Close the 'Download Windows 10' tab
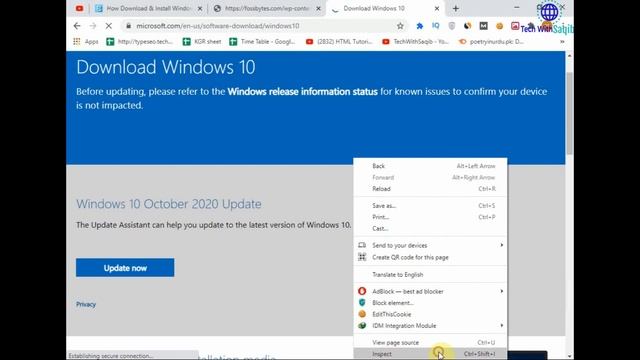This screenshot has height=360, width=640. pos(437,8)
